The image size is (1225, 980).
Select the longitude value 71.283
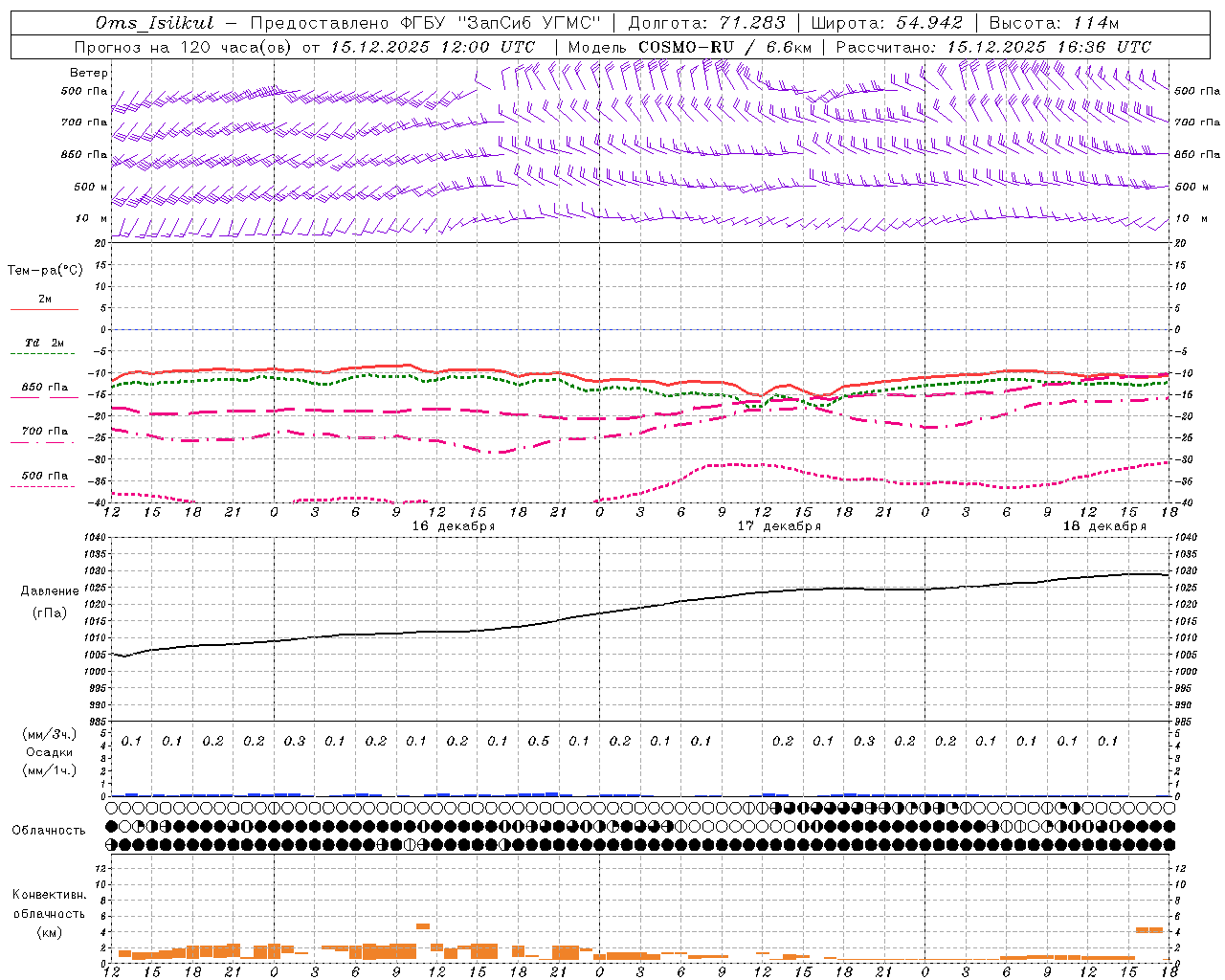pos(751,23)
